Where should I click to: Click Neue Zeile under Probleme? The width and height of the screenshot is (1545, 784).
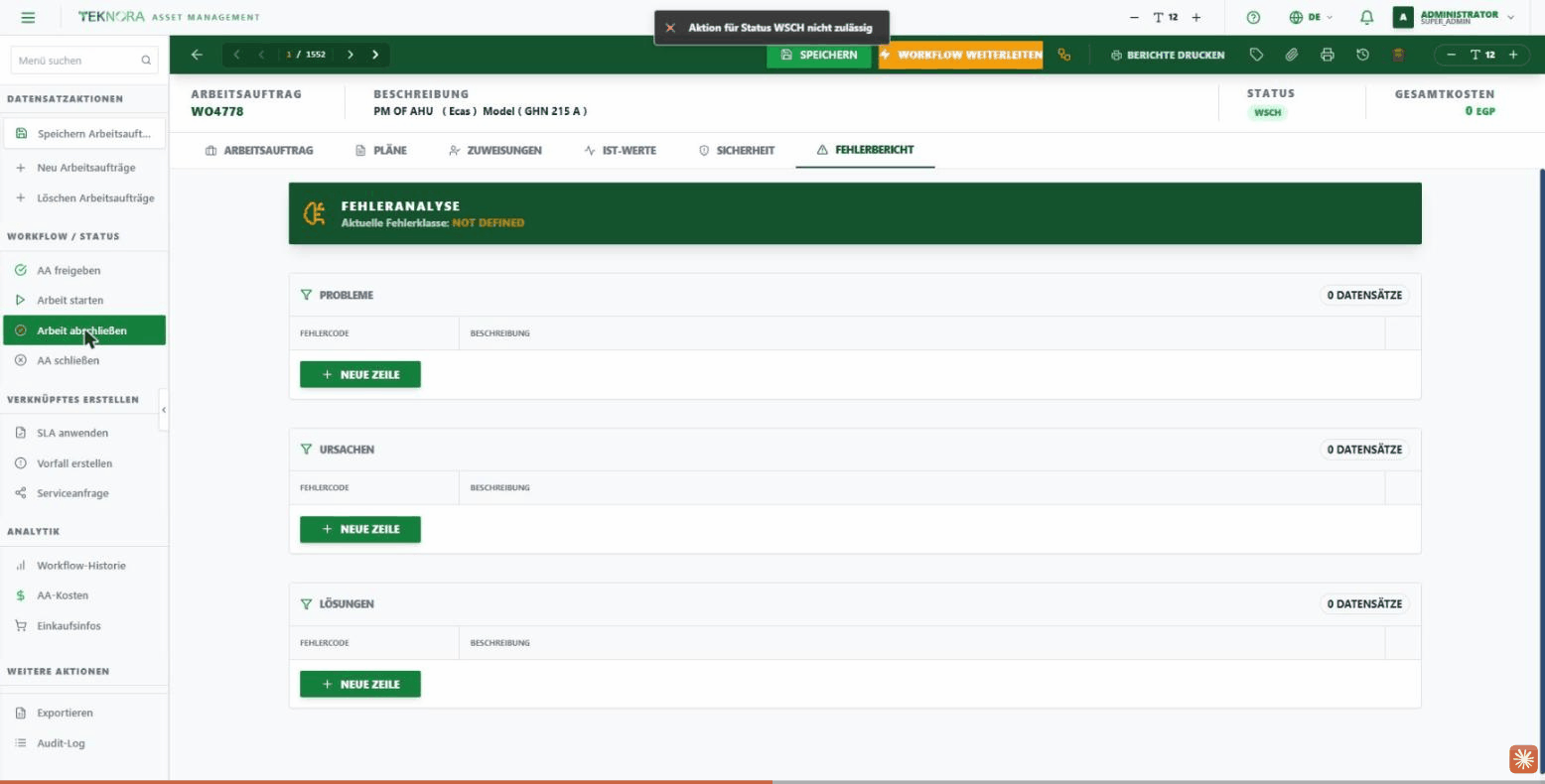pos(360,374)
